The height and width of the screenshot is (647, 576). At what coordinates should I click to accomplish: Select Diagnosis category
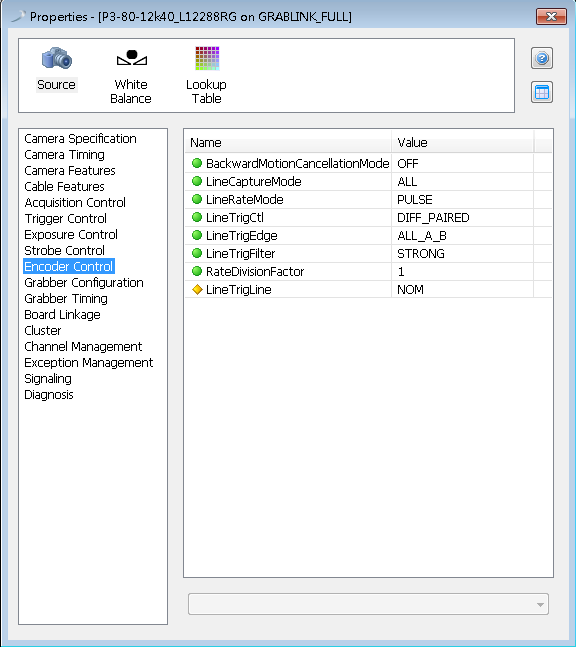(49, 395)
